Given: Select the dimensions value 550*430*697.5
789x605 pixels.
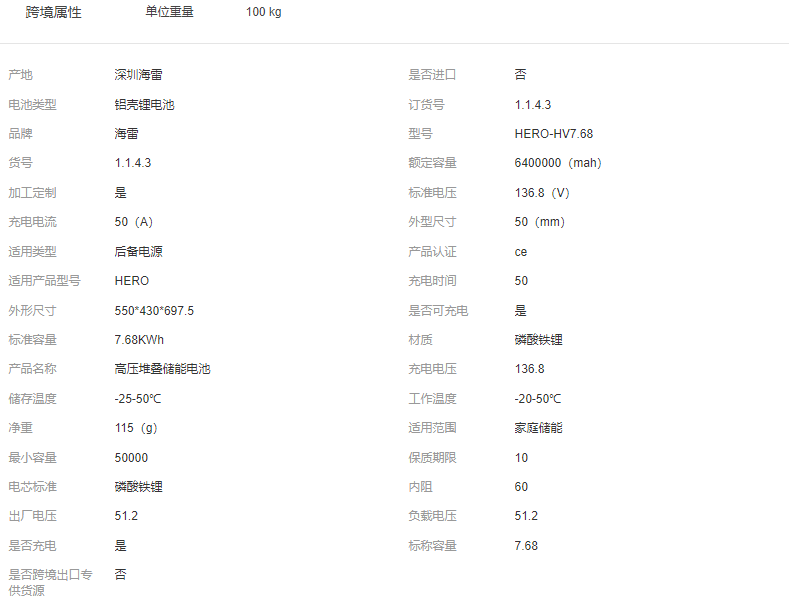Looking at the screenshot, I should pyautogui.click(x=154, y=311).
